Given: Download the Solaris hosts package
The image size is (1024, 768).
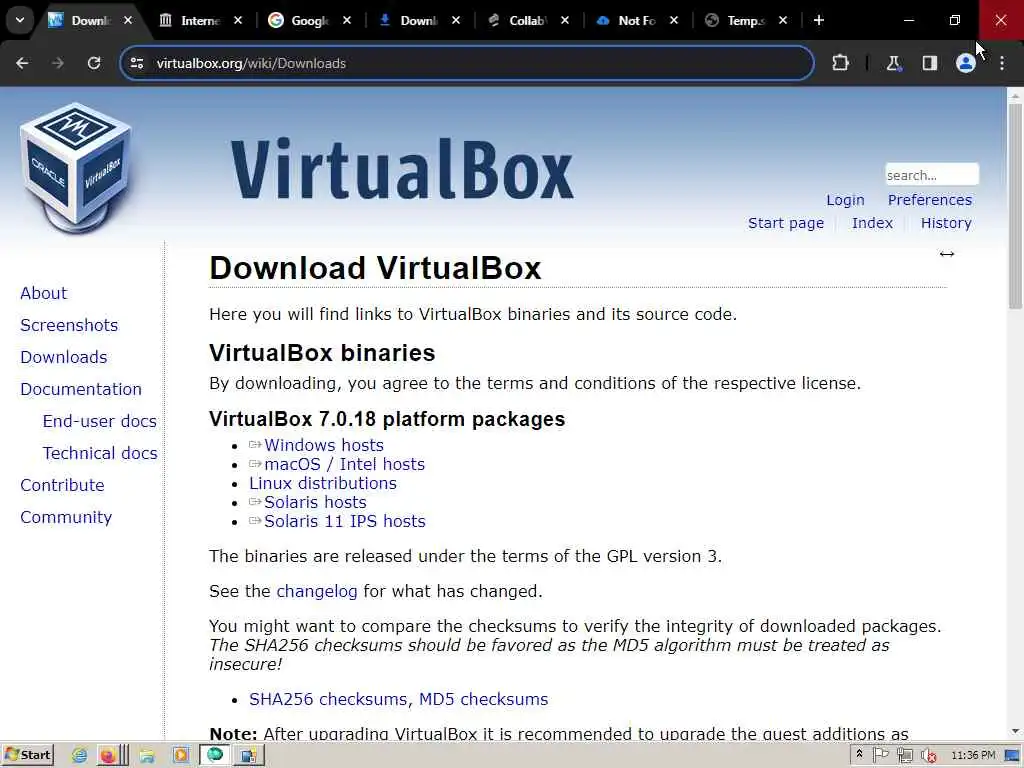Looking at the screenshot, I should coord(315,502).
